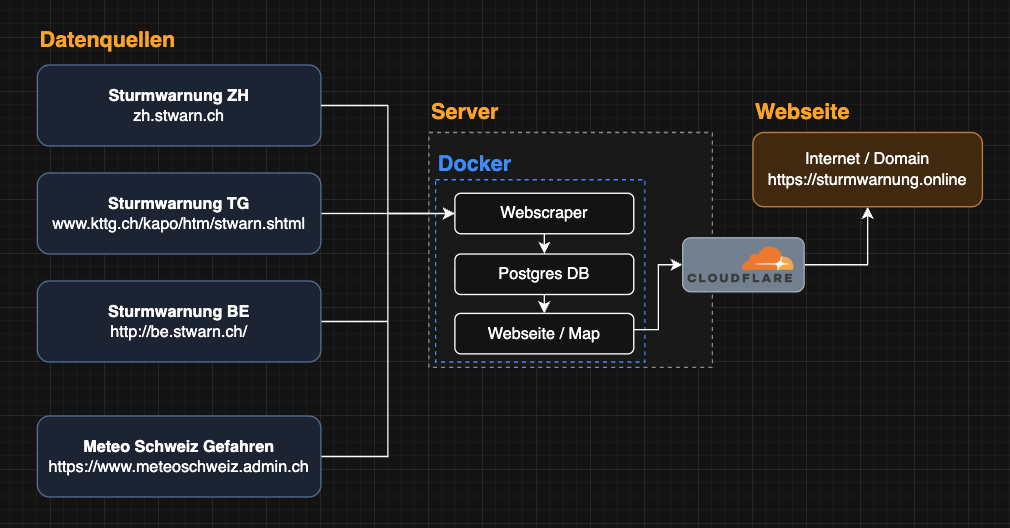Select the Sturmwarnung BE data source box

(179, 321)
